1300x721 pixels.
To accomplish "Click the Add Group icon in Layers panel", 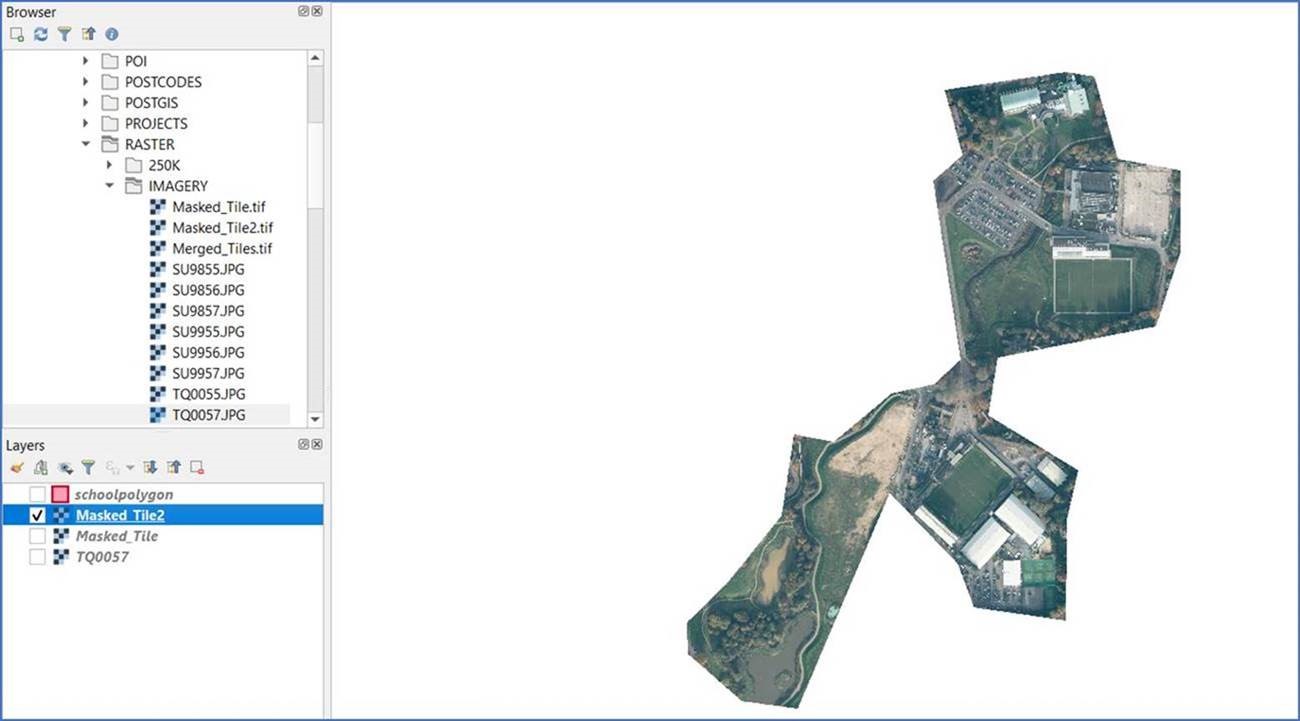I will click(40, 467).
